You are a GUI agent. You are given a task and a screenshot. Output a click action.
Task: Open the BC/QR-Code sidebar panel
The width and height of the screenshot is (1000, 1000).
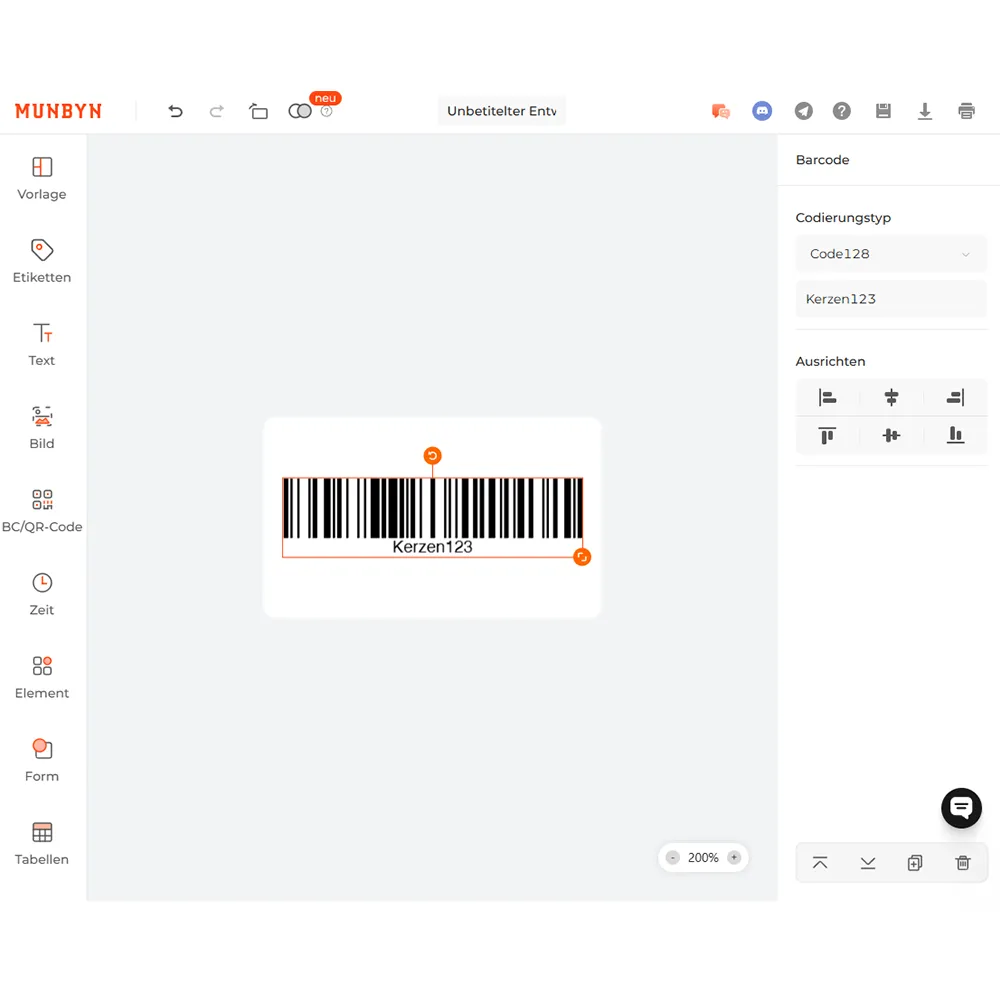click(42, 511)
